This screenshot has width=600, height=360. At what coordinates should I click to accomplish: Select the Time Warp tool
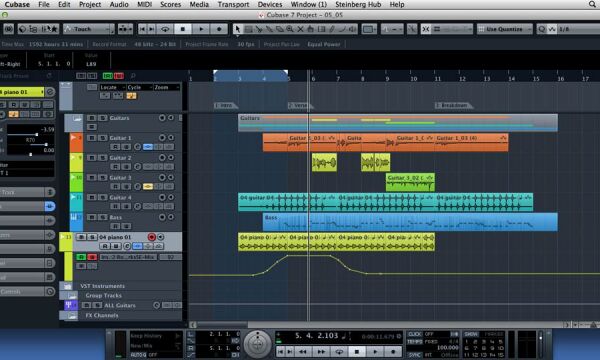pos(321,29)
